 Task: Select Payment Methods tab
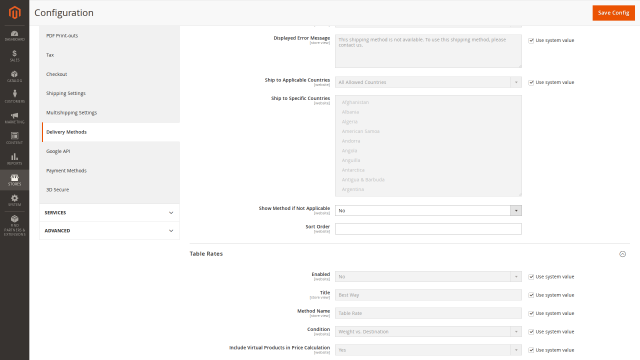(110, 171)
